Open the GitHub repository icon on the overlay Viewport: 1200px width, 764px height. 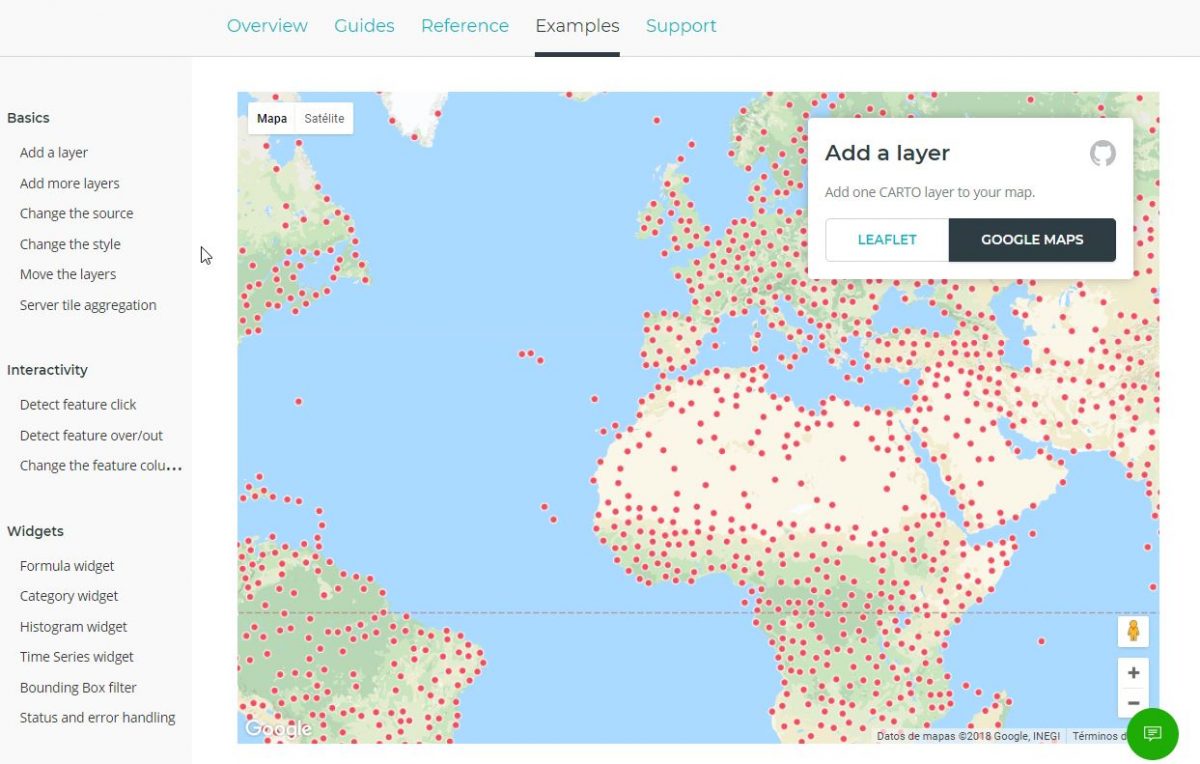(x=1103, y=153)
